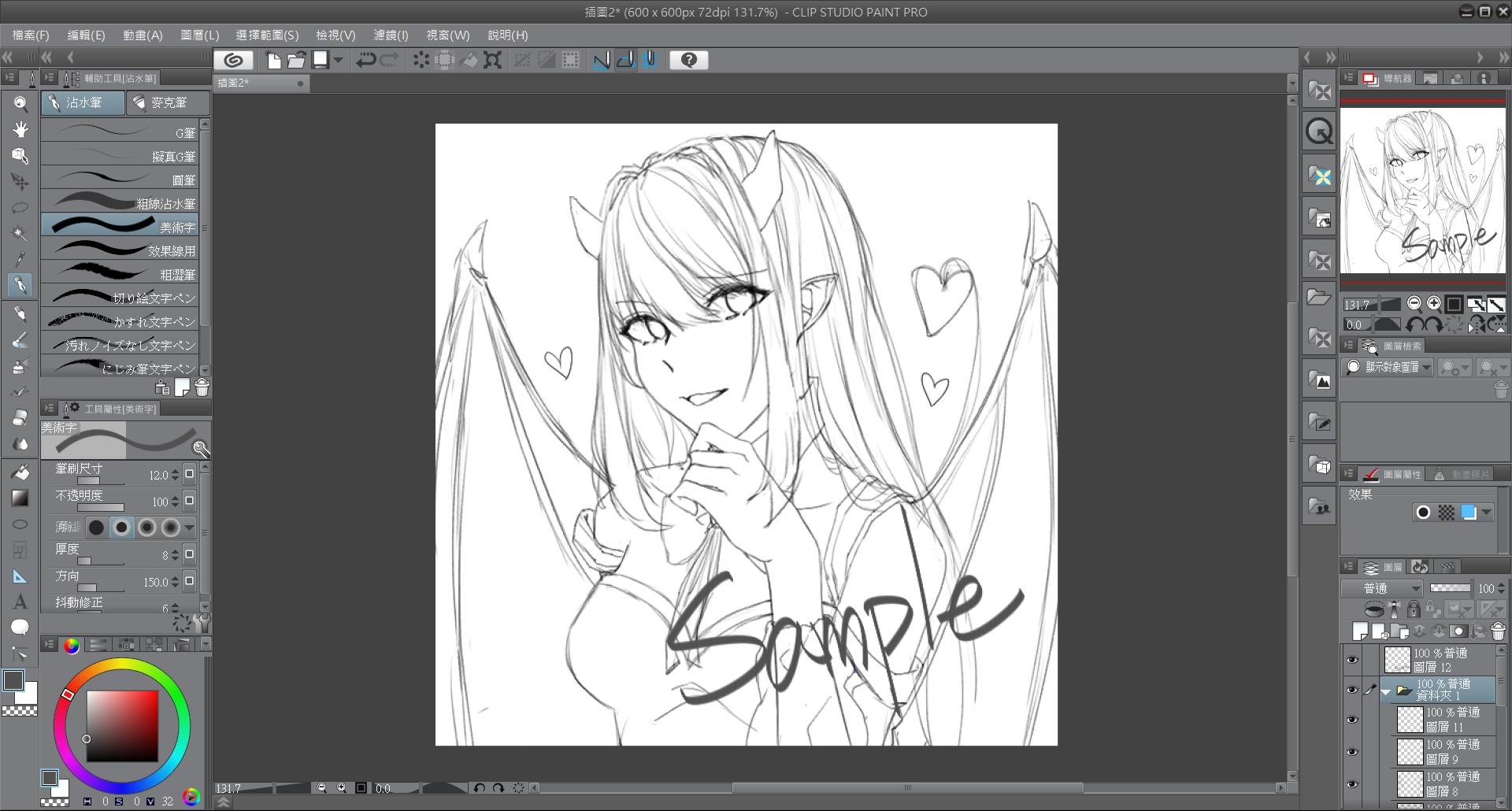Open the color wheel palette dropdown arrow

click(x=206, y=645)
